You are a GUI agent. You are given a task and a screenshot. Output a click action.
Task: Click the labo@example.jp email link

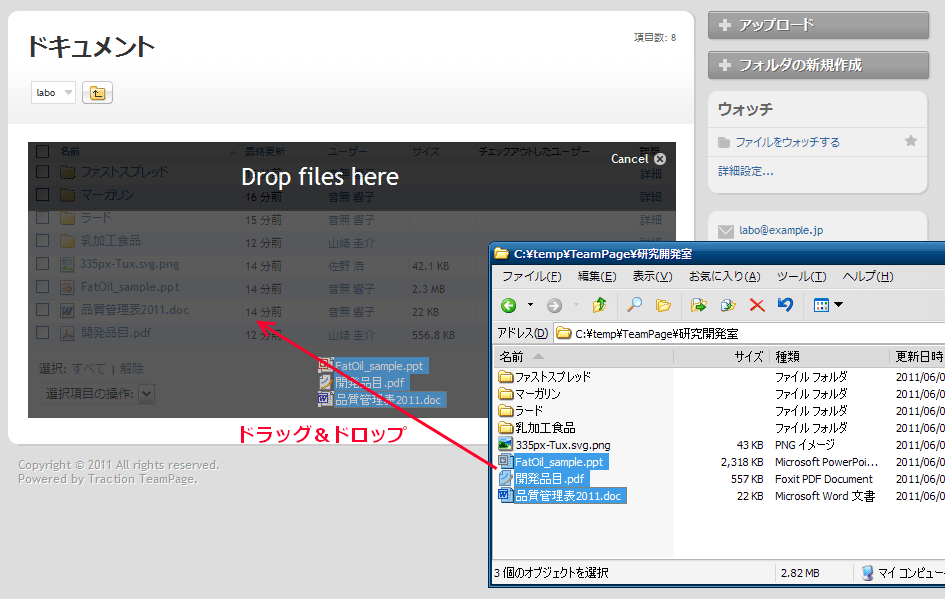(780, 230)
